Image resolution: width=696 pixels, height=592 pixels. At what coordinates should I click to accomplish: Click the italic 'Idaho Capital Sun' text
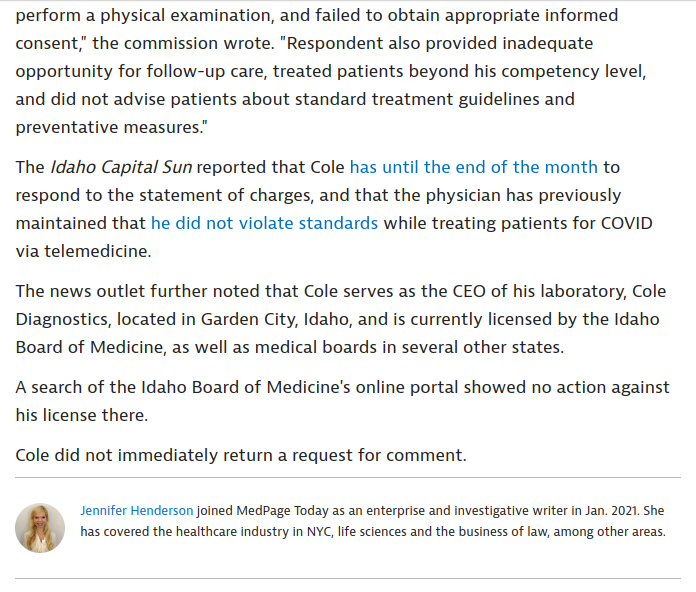[121, 167]
